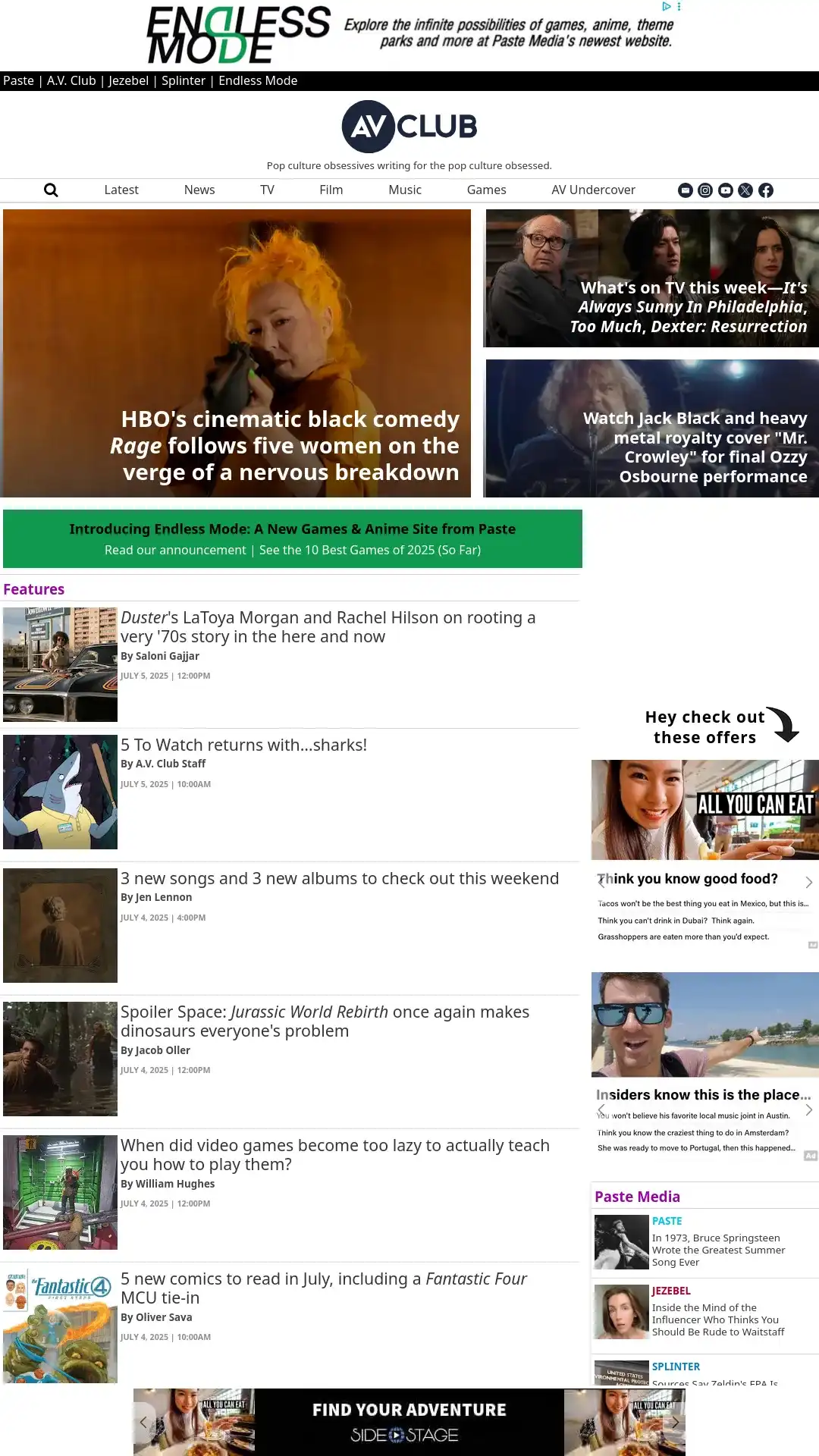Click the AdChoices triangle icon on the top banner
819x1456 pixels.
[667, 6]
